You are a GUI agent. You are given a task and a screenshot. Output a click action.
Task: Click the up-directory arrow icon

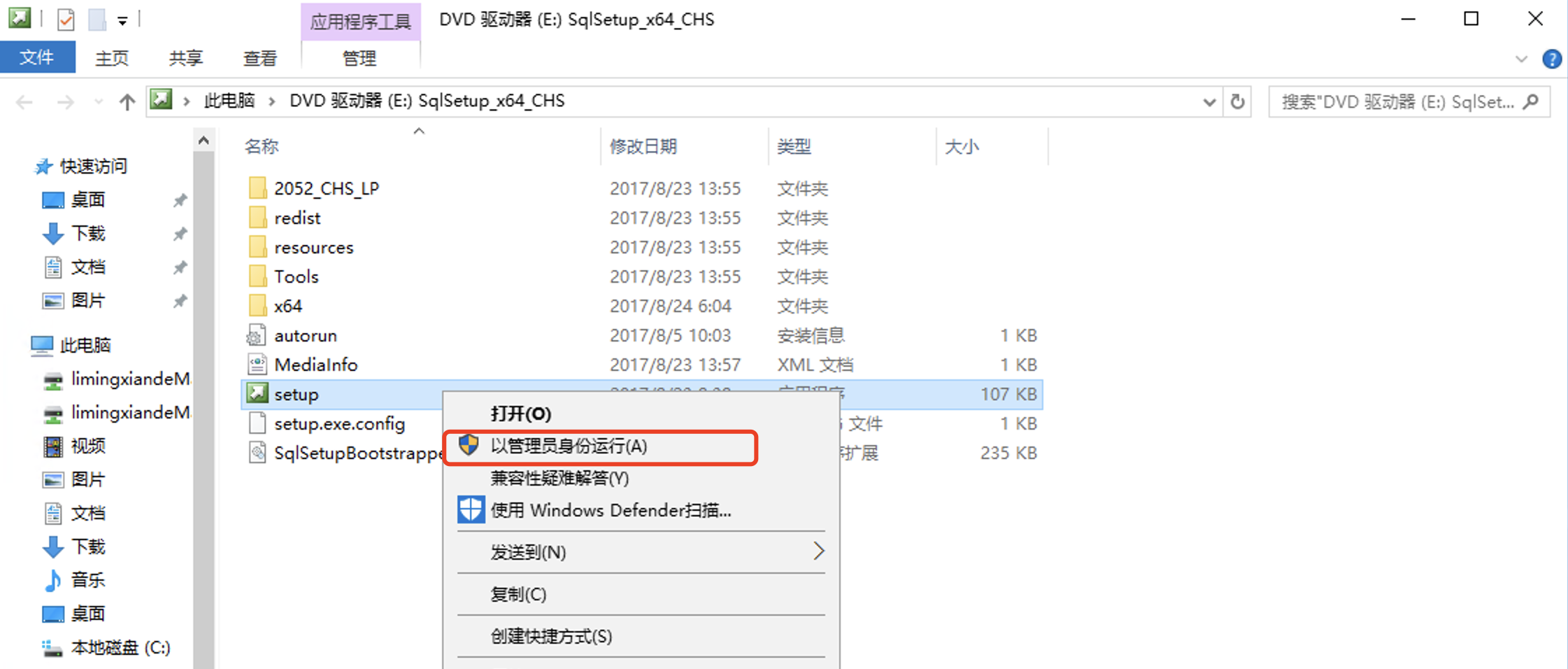[x=127, y=102]
